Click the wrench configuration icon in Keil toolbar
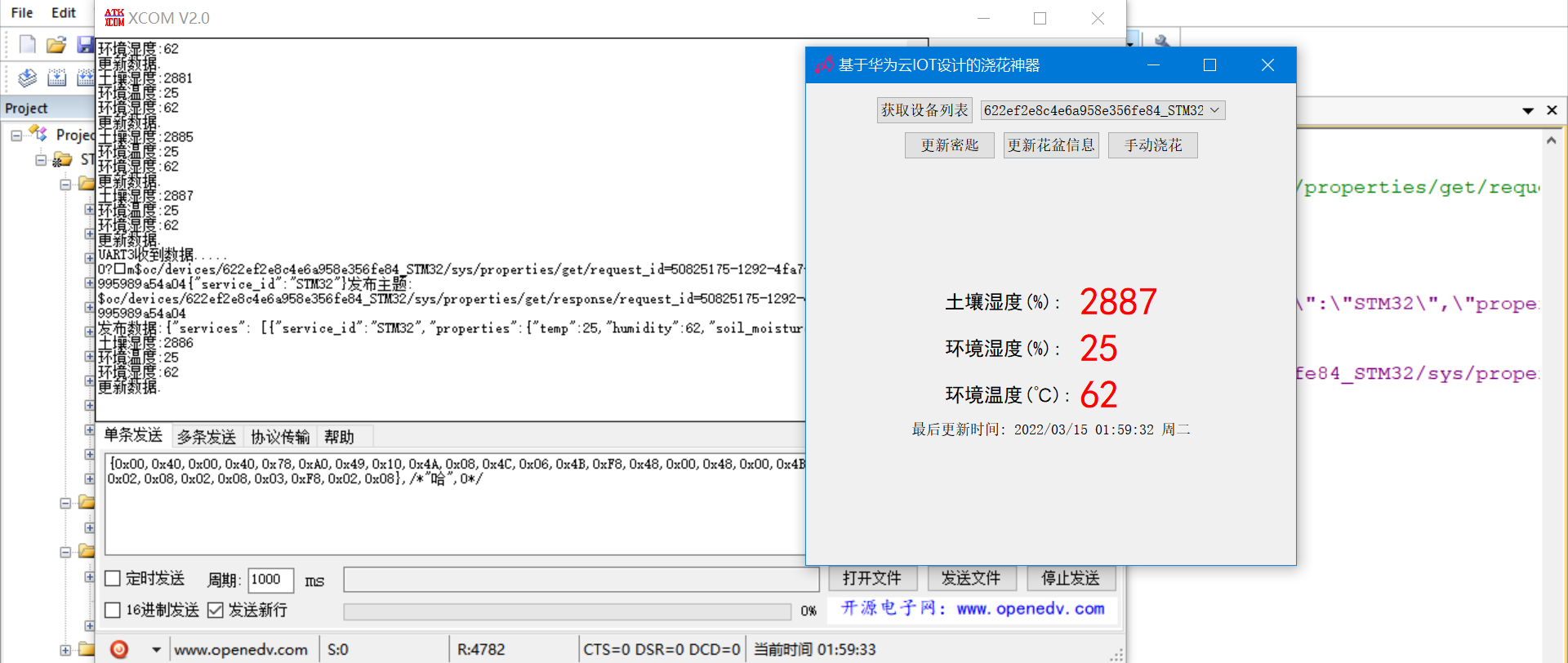1568x663 pixels. [1162, 41]
